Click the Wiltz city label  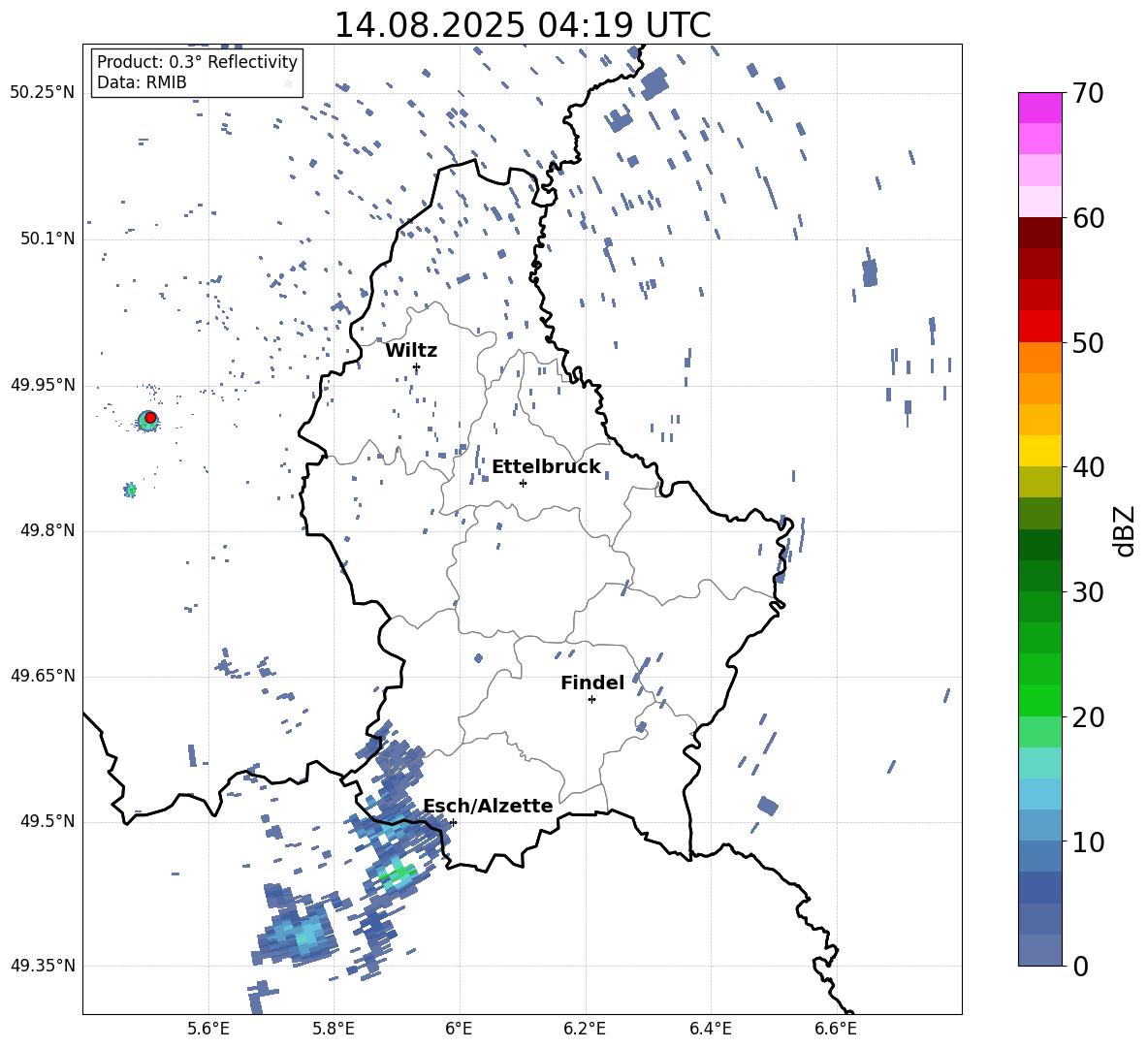[411, 351]
